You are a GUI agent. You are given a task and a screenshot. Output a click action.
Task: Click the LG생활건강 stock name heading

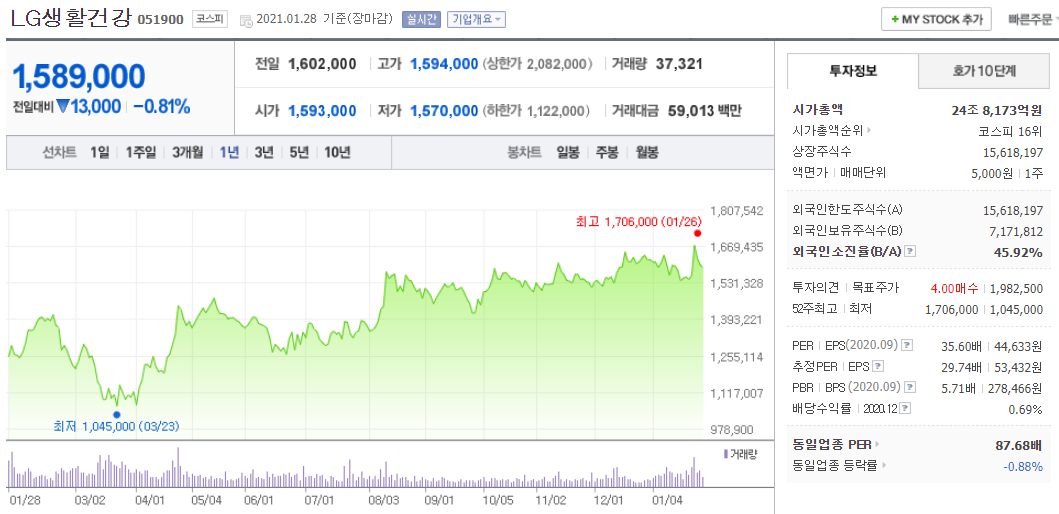point(70,18)
